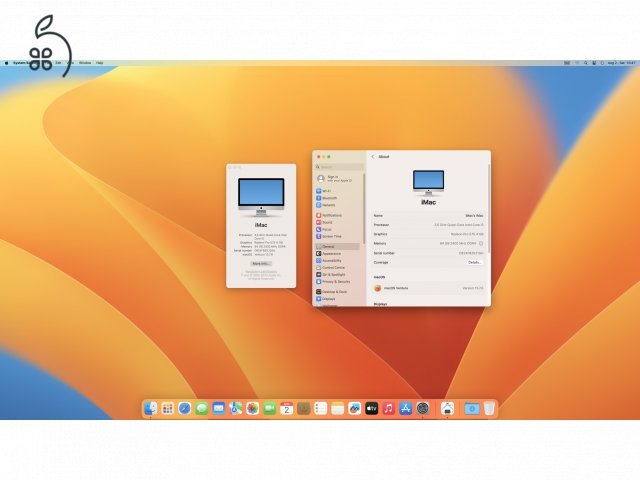Screen dimensions: 640x480
Task: Click the System Settings search field
Action: (339, 167)
